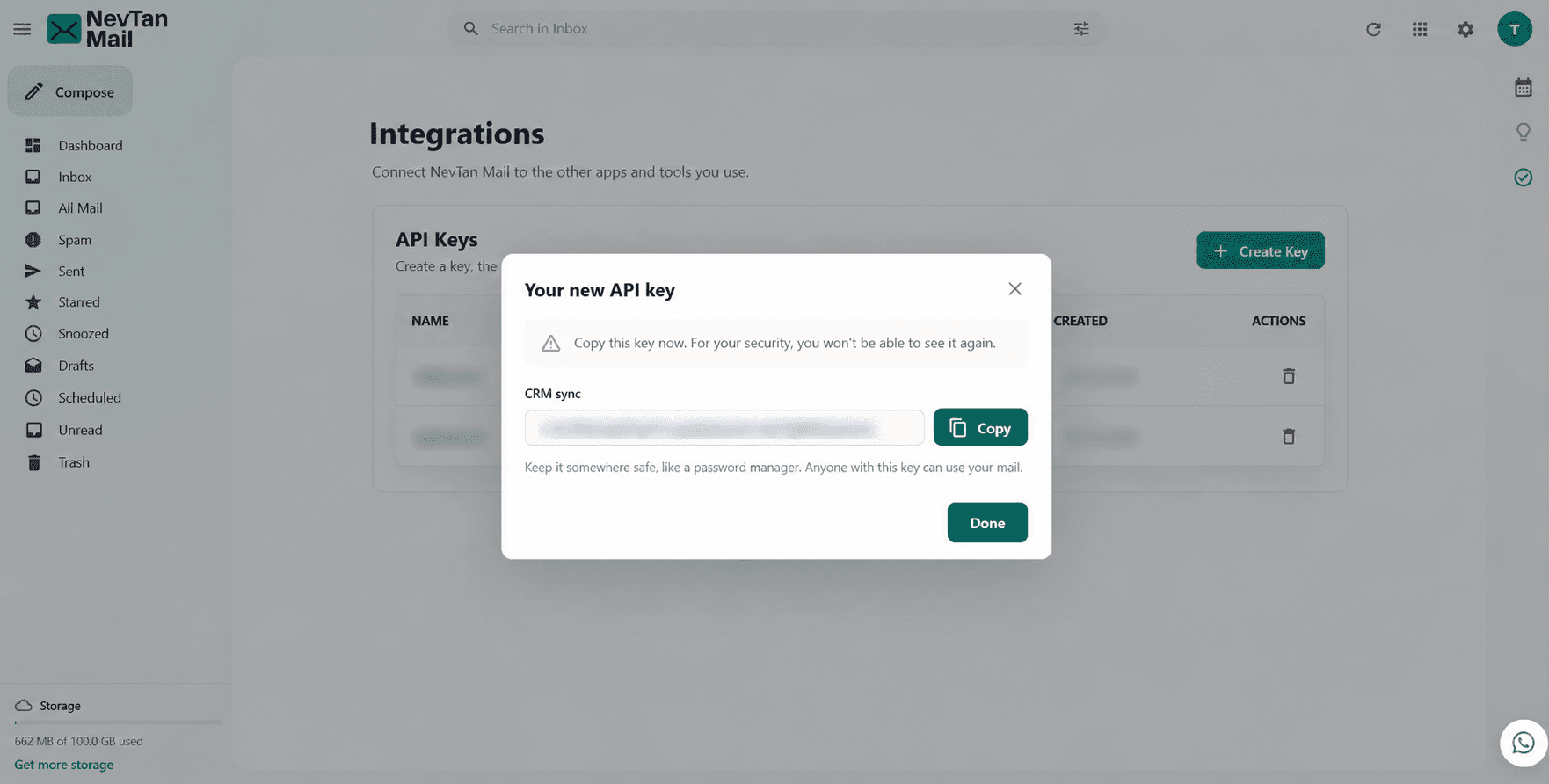Open the apps grid launcher
Screen dimensions: 1549x784
(1420, 29)
